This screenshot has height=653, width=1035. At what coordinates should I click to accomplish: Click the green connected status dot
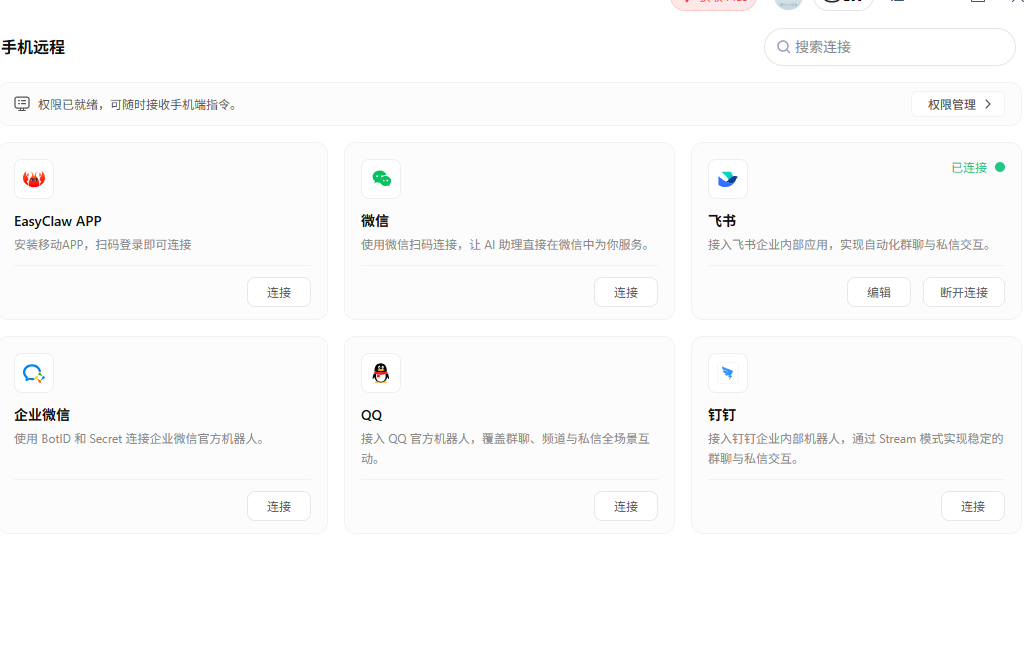coord(1000,167)
